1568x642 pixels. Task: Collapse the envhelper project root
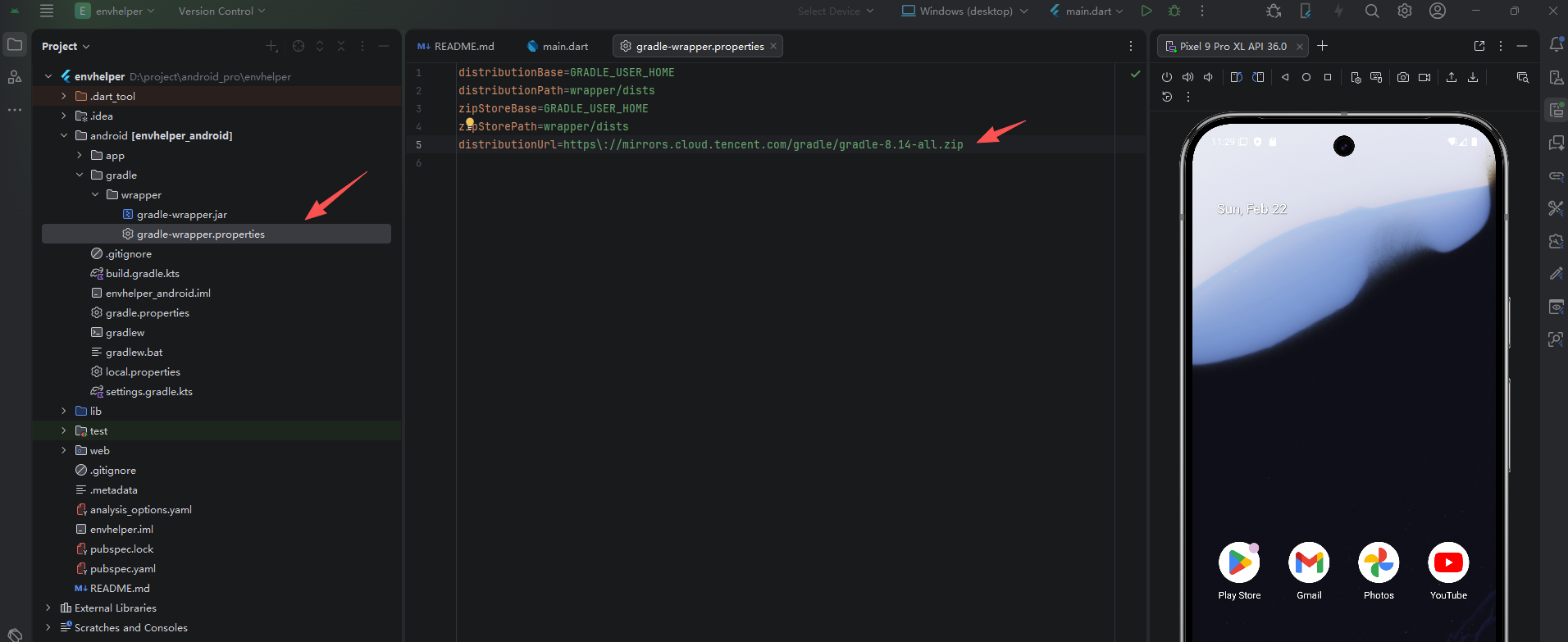coord(48,76)
